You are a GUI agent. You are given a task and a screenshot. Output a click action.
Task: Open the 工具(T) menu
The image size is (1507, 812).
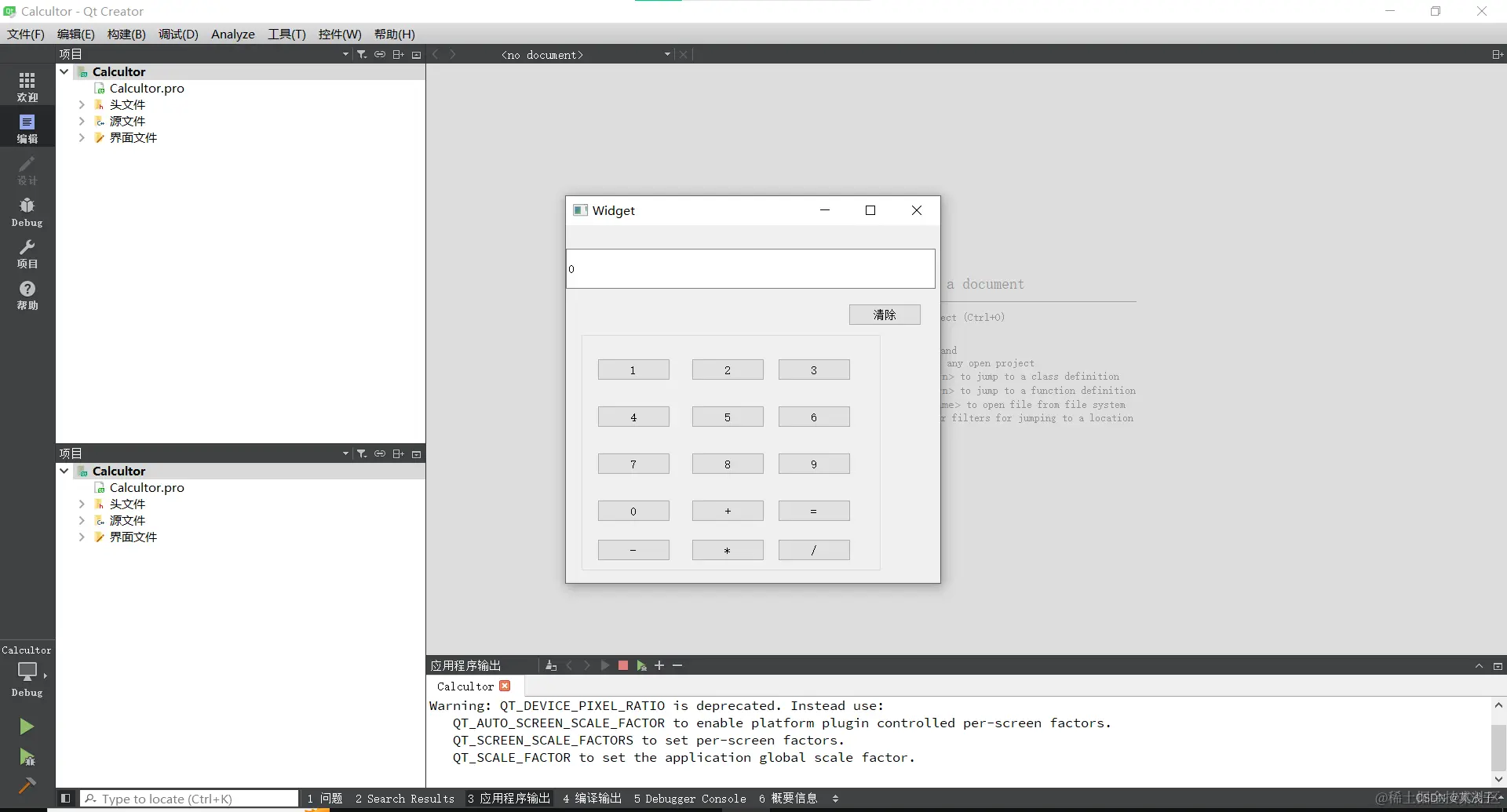[286, 34]
